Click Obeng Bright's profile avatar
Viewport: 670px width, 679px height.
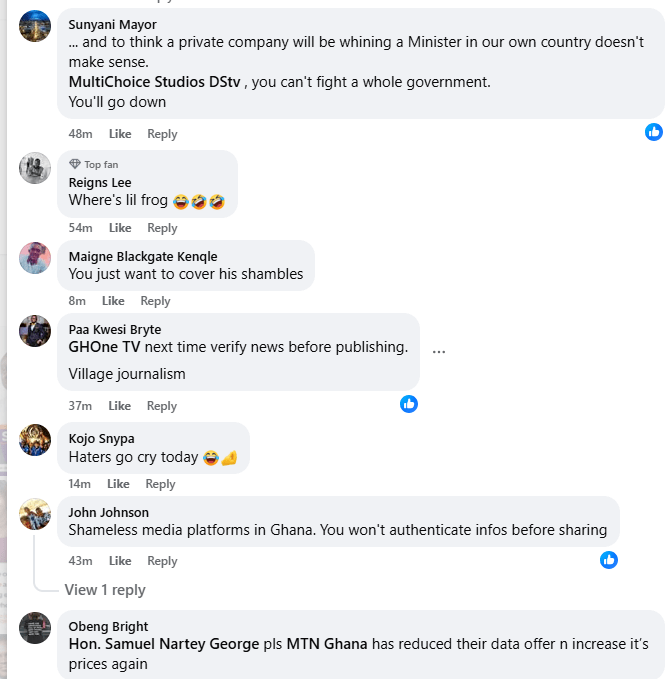[35, 628]
